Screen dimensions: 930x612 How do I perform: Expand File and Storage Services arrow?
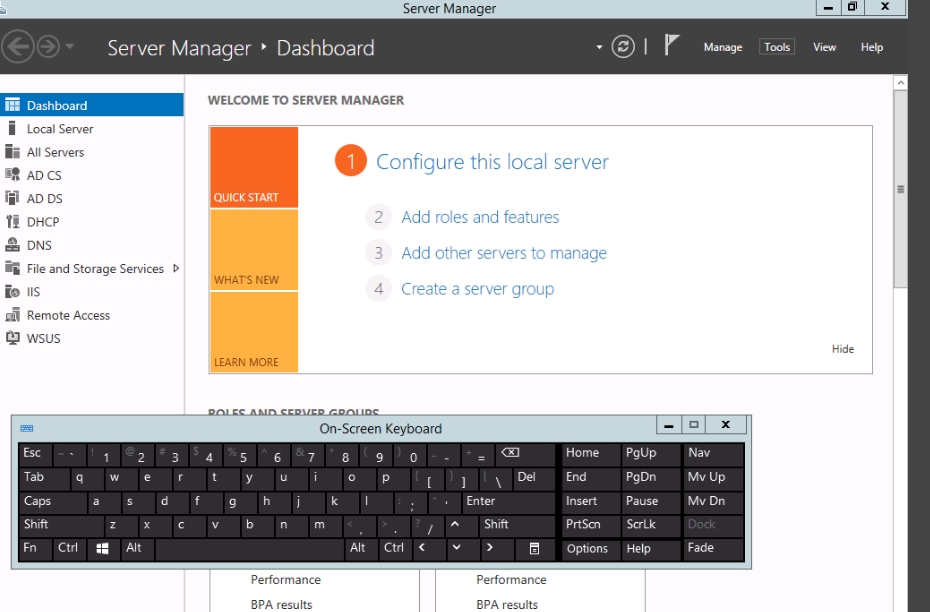pyautogui.click(x=176, y=268)
